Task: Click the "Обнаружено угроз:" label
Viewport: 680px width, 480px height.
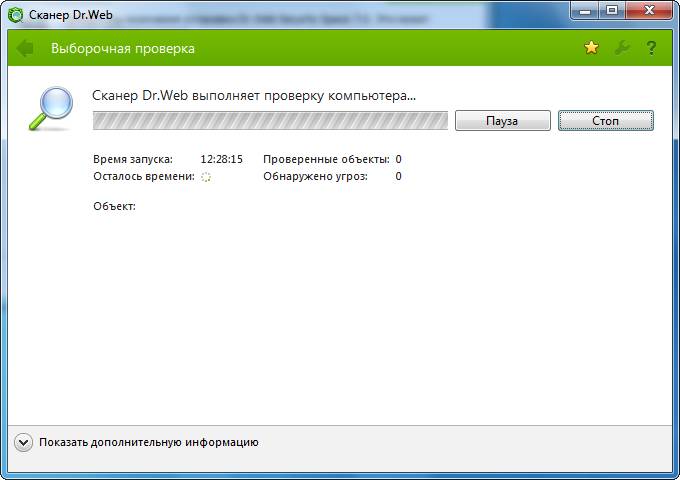Action: [315, 176]
